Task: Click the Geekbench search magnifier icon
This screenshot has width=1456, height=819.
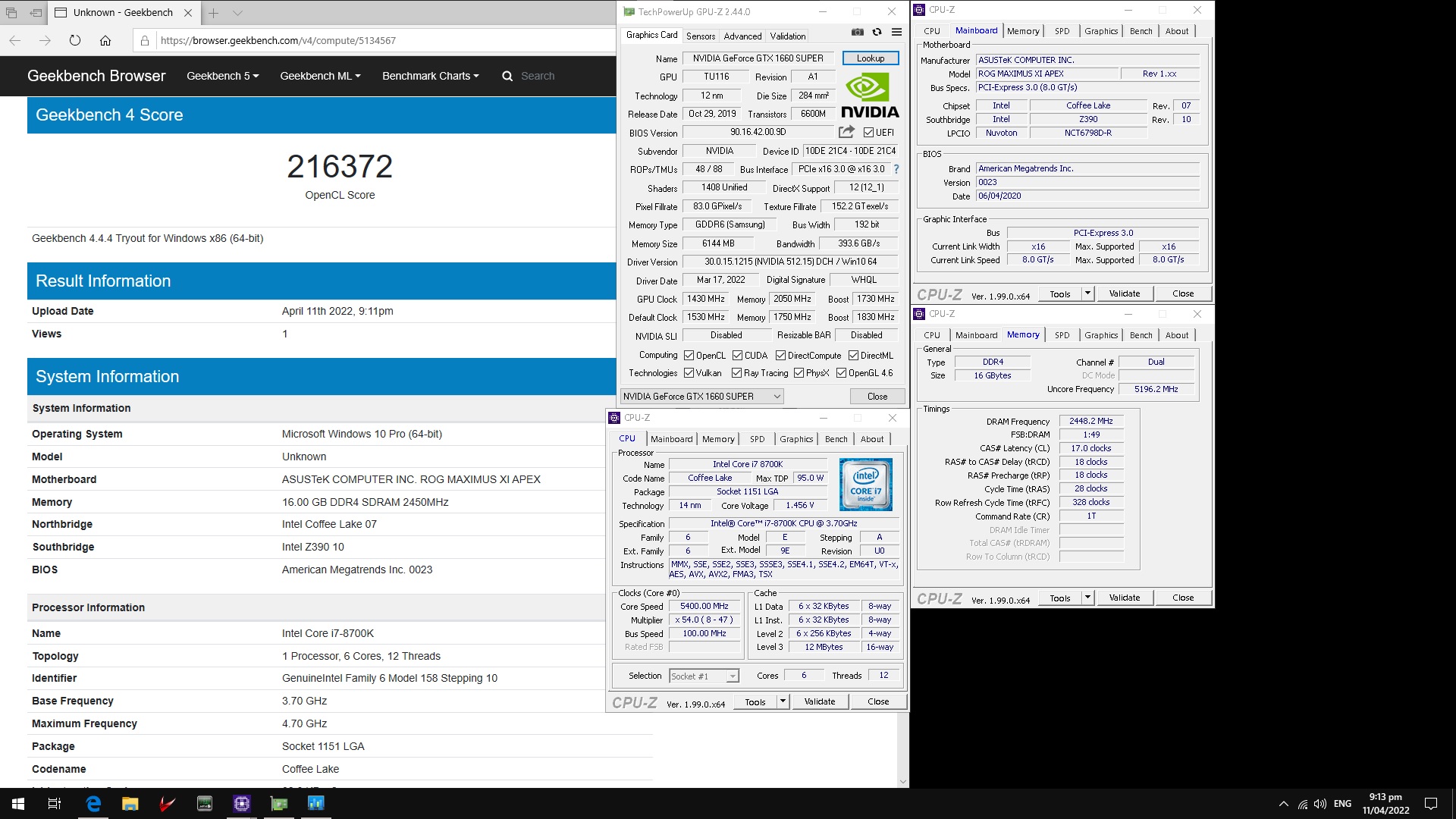Action: [x=507, y=76]
